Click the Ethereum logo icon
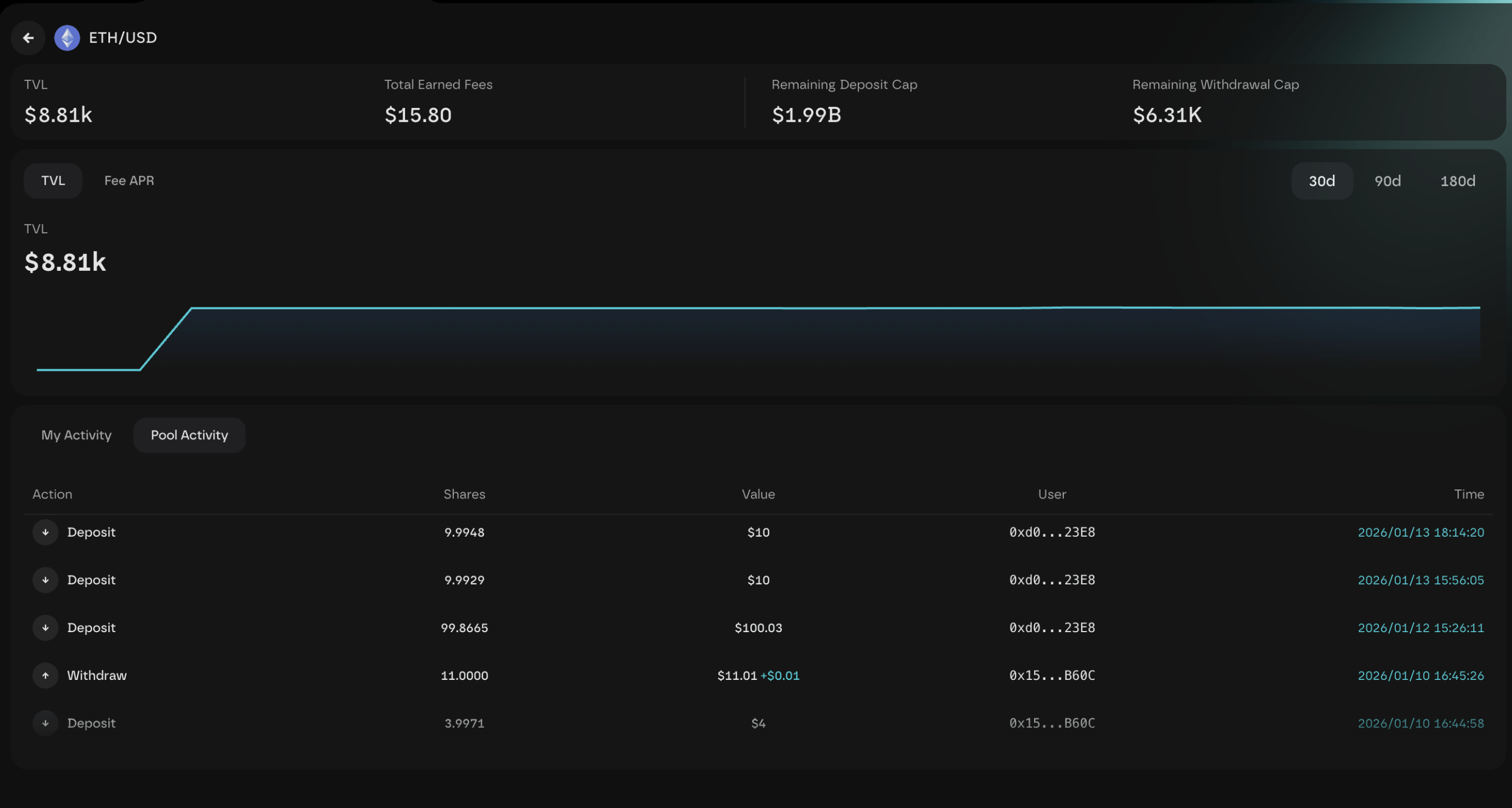The height and width of the screenshot is (808, 1512). tap(67, 38)
